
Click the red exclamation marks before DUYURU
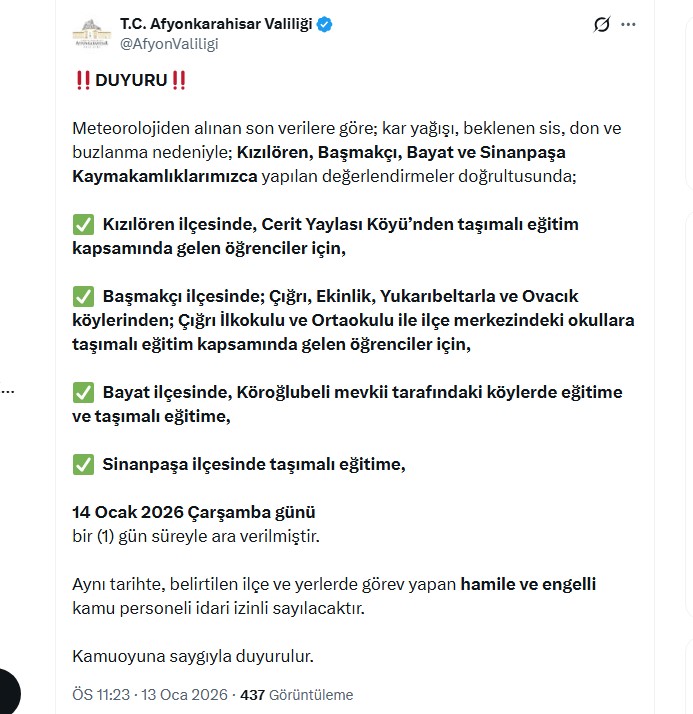pos(84,81)
